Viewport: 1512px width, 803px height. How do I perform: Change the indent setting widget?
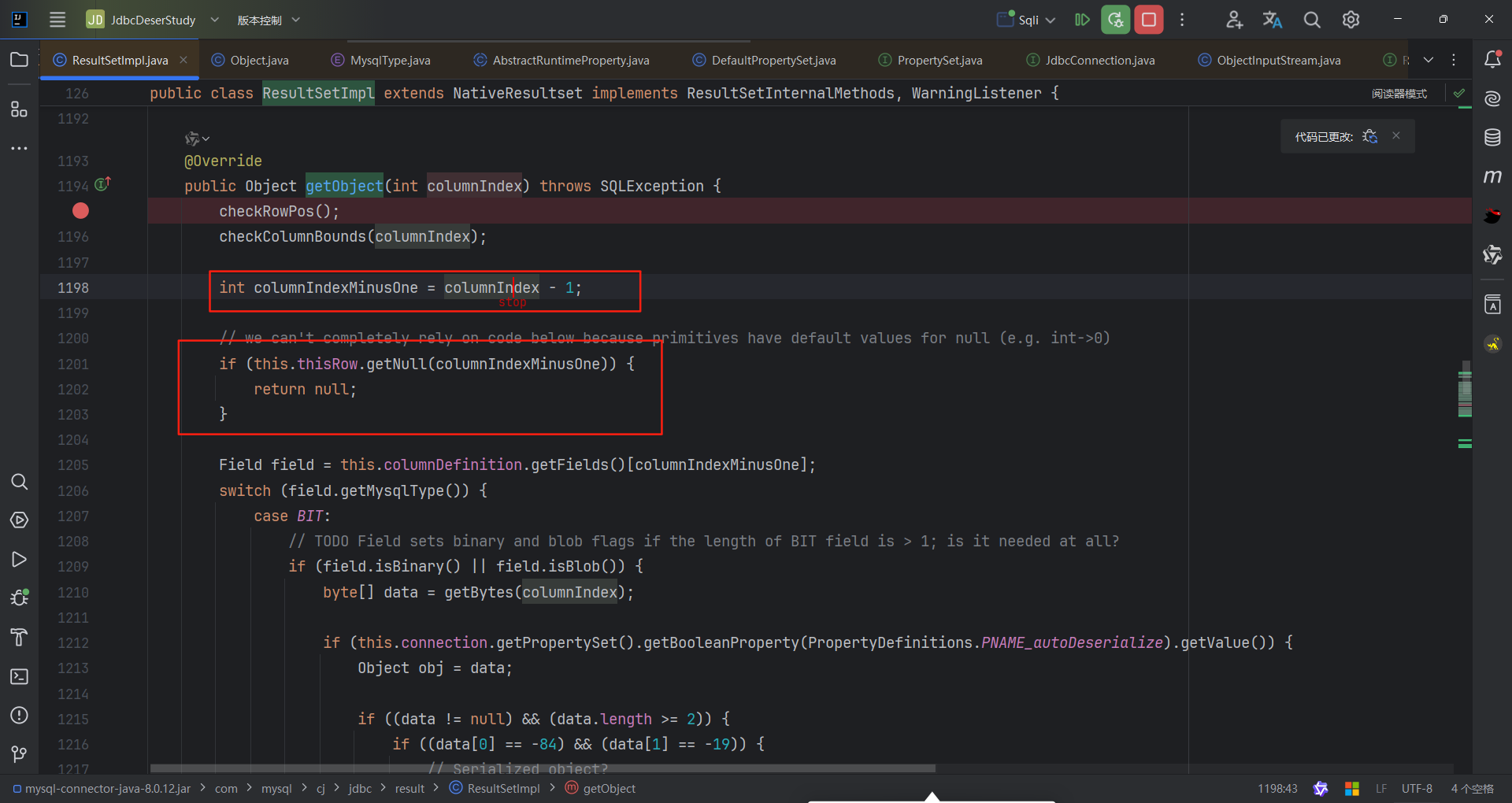(1472, 789)
